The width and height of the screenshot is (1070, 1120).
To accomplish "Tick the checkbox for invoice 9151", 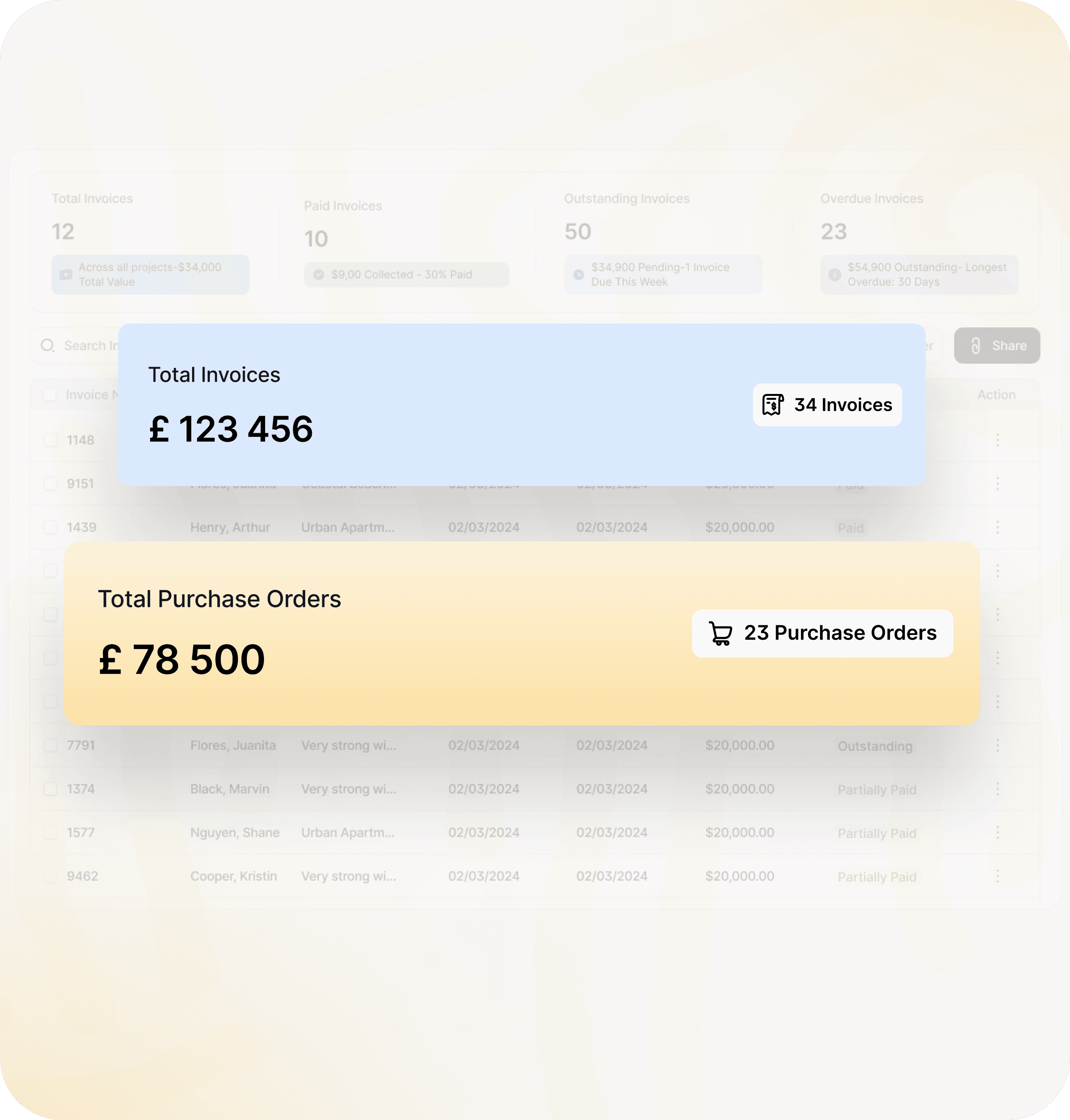I will point(51,484).
